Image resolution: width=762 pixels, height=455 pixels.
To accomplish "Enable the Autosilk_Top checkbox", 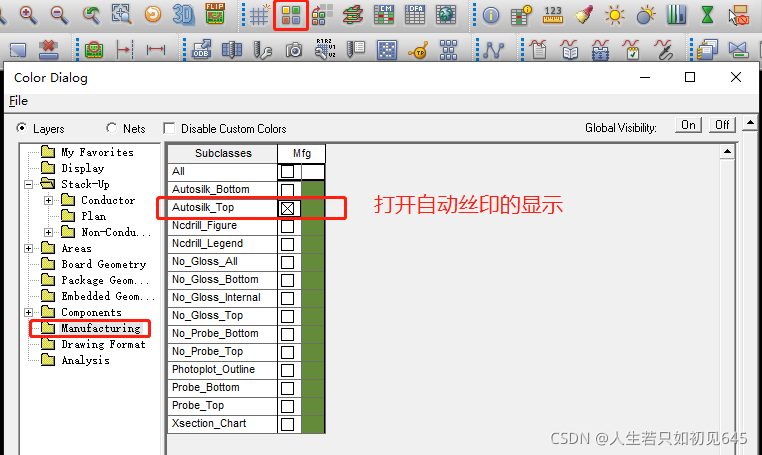I will point(288,208).
